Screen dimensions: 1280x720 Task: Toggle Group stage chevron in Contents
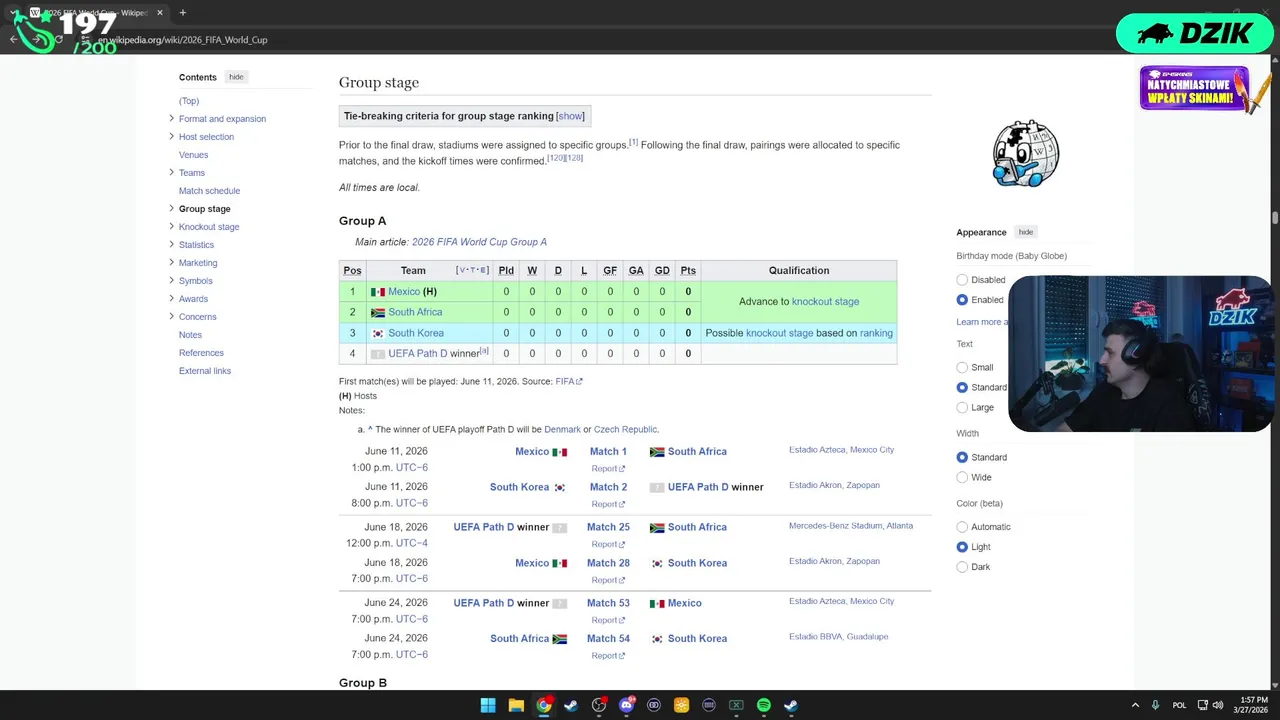(171, 209)
